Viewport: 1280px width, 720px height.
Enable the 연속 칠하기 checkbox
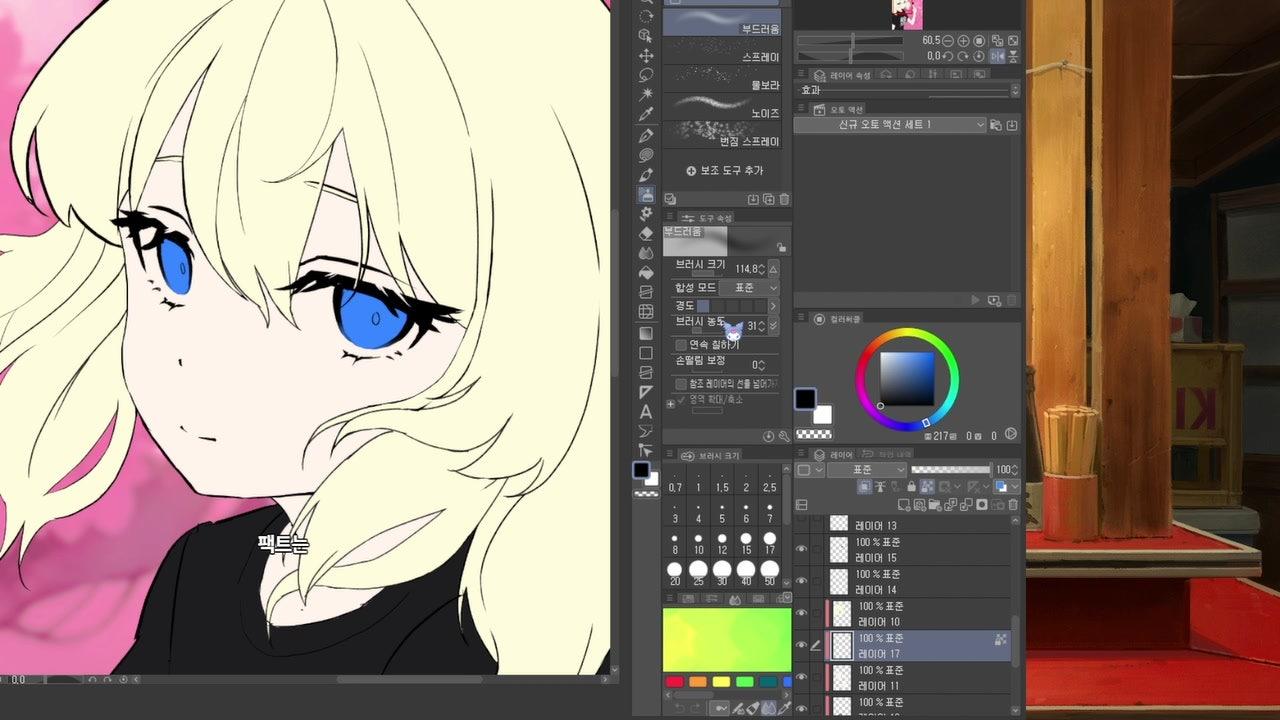[681, 345]
